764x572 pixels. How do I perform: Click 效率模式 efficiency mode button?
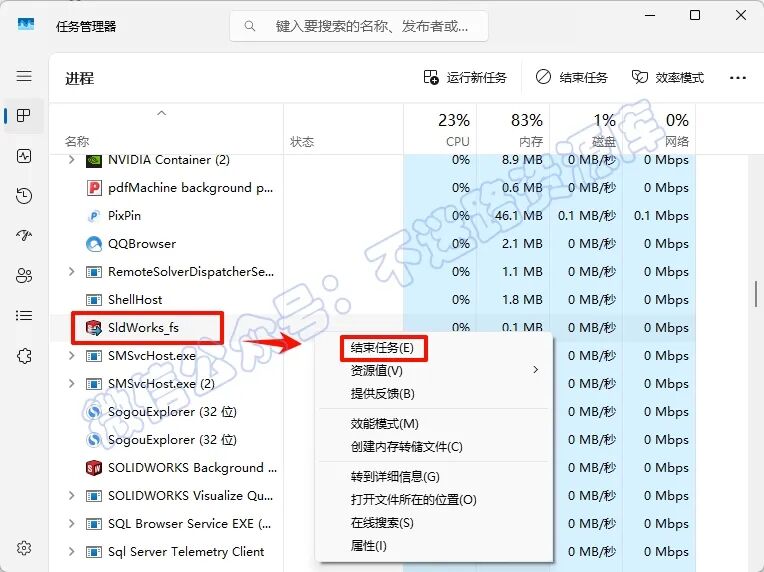point(668,77)
